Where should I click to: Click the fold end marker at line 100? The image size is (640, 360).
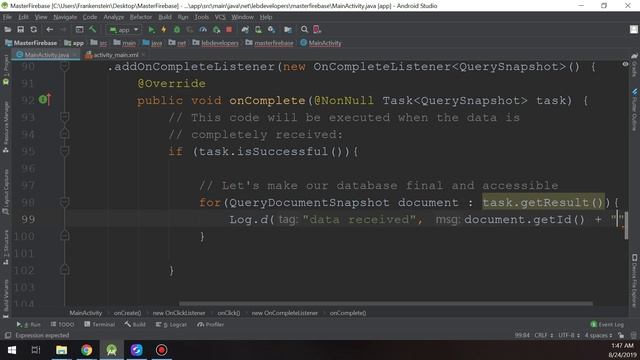tap(64, 236)
